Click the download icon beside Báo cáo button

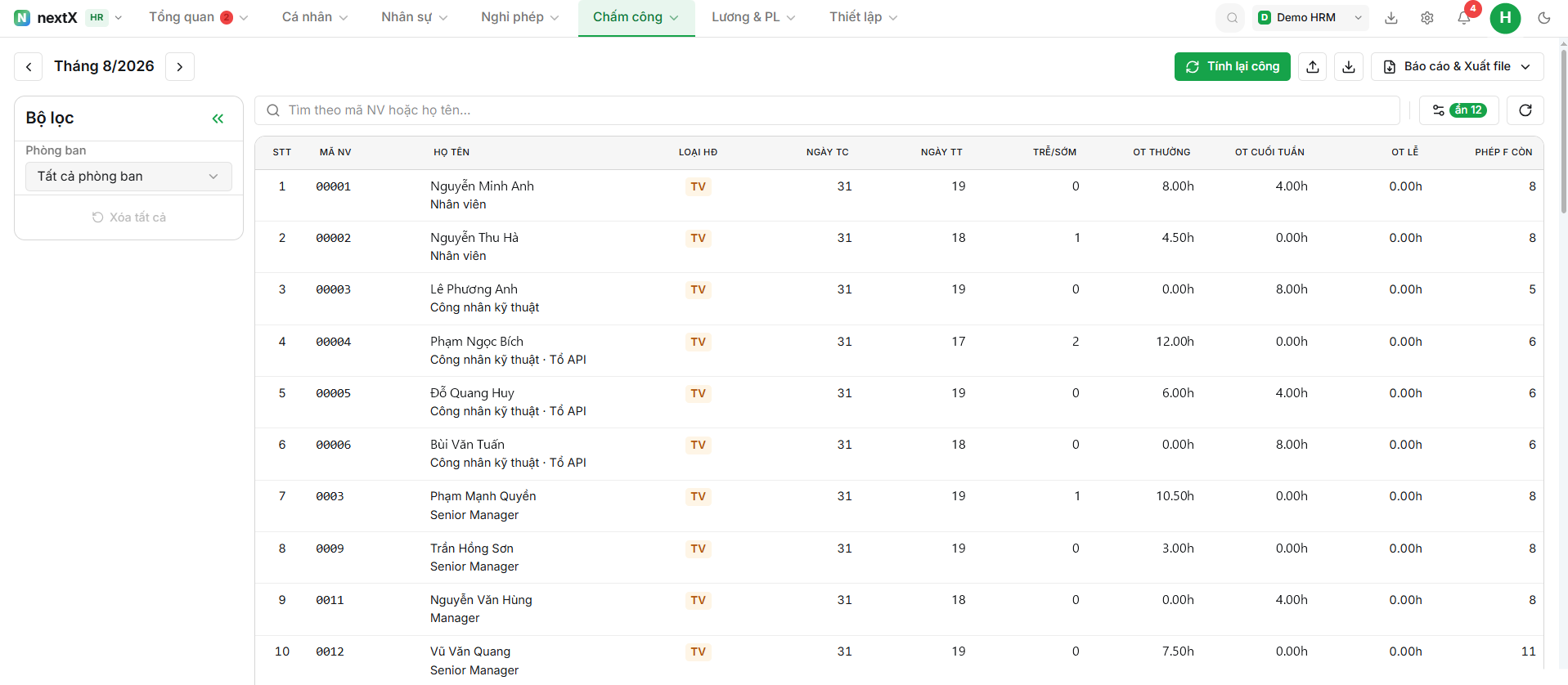pyautogui.click(x=1349, y=67)
